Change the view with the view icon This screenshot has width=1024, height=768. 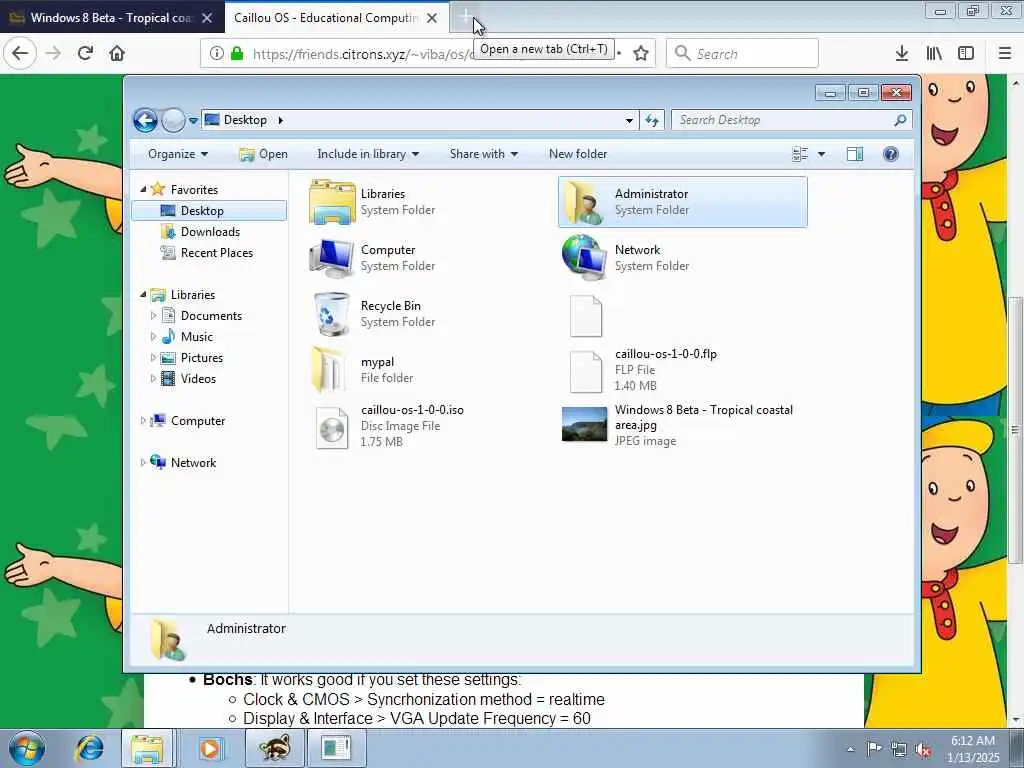[x=800, y=154]
